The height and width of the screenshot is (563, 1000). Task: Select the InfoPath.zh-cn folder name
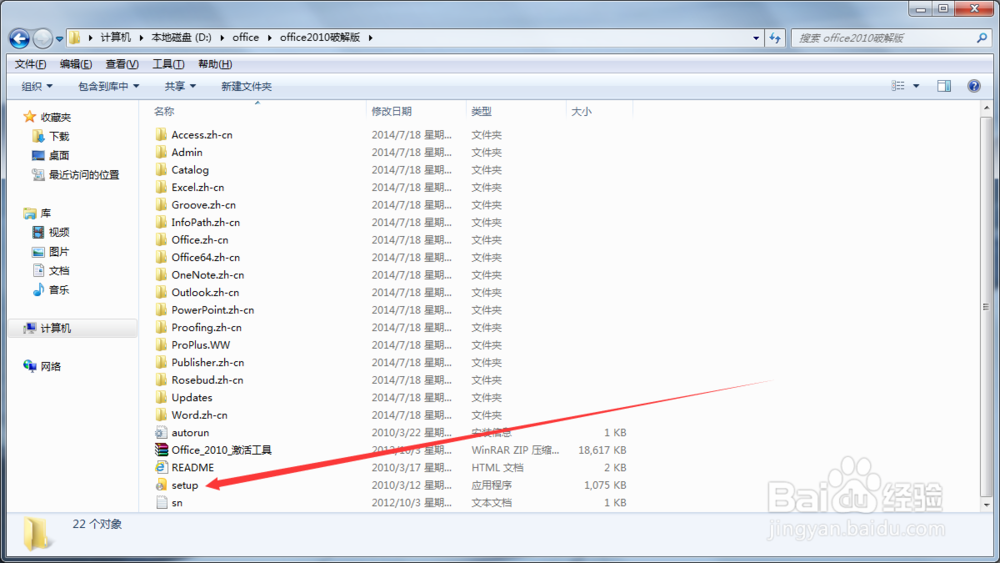click(205, 223)
